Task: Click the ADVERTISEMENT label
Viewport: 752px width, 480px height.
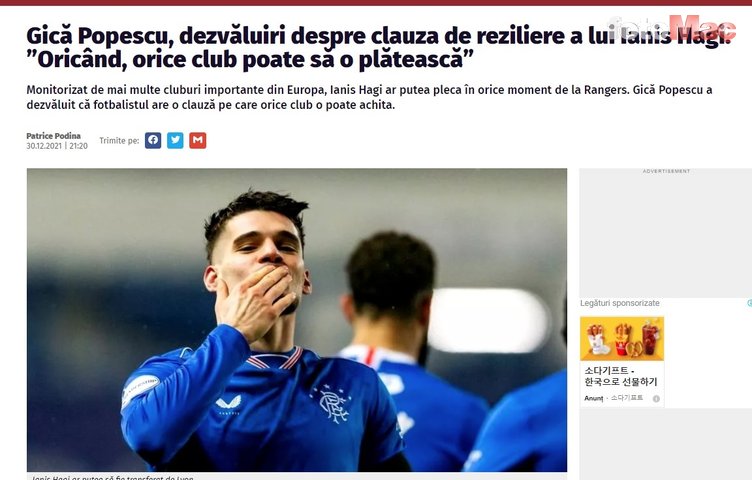Action: 666,171
